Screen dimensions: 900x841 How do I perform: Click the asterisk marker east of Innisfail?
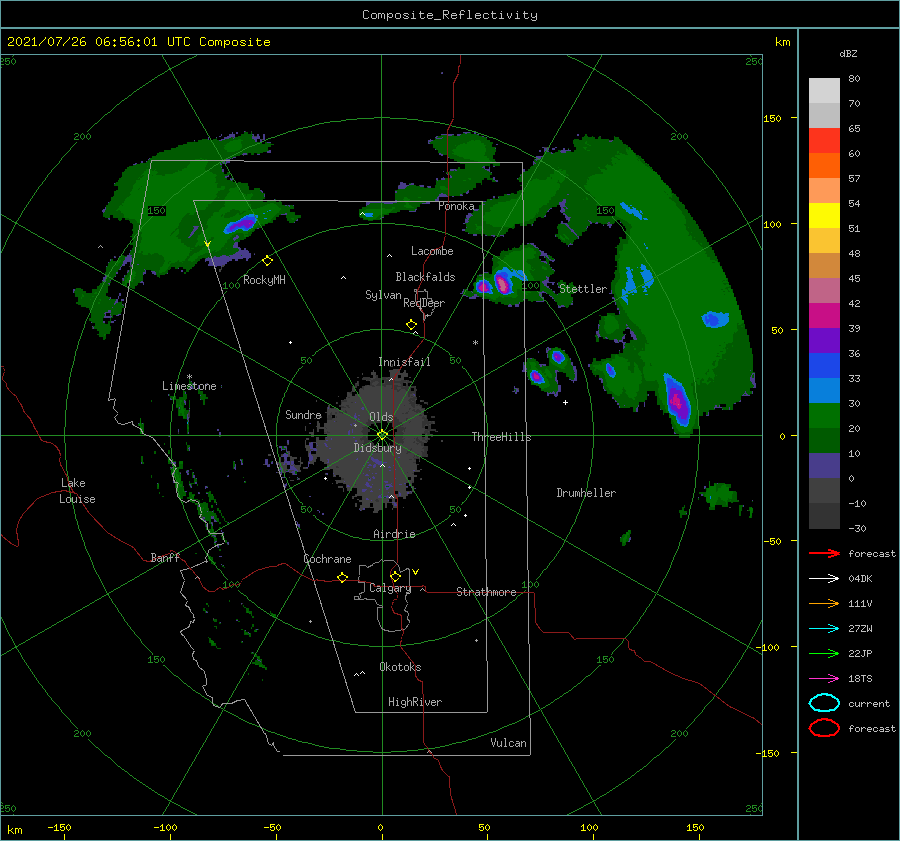pos(475,343)
